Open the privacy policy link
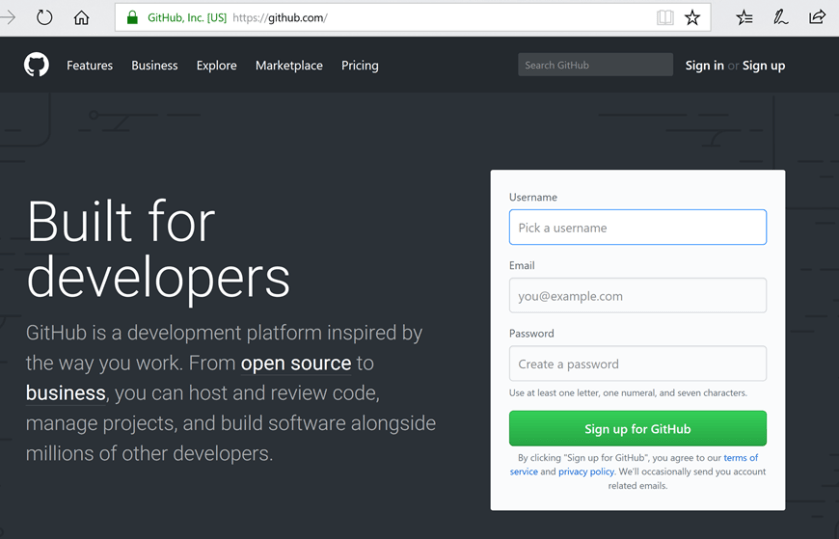The image size is (839, 539). (586, 472)
